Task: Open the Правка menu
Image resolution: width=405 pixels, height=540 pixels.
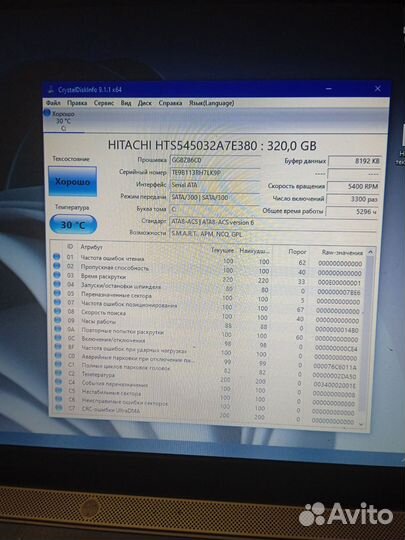Action: coord(77,103)
